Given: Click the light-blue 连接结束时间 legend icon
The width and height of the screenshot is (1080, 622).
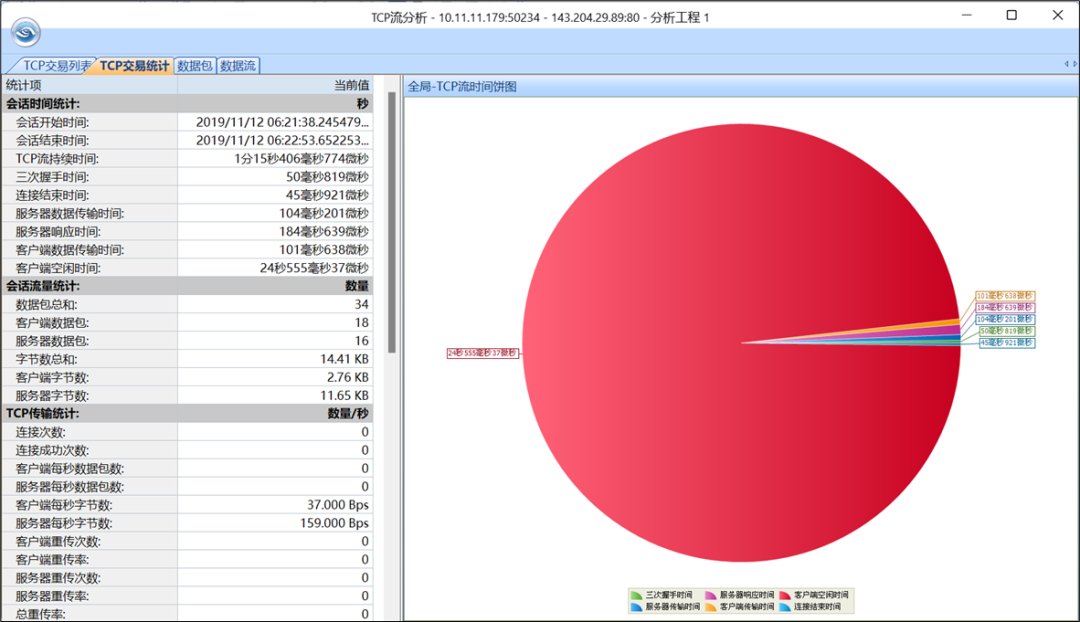Looking at the screenshot, I should point(785,607).
